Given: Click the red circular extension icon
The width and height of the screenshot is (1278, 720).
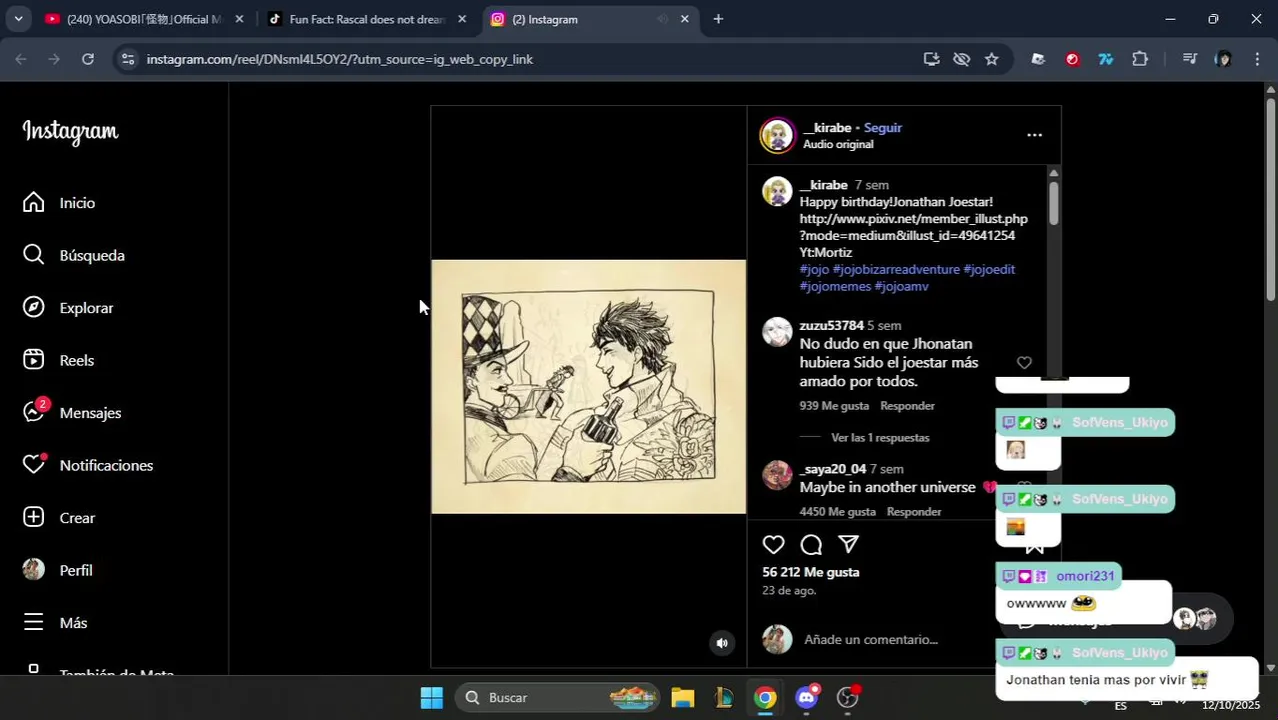Looking at the screenshot, I should [1072, 59].
